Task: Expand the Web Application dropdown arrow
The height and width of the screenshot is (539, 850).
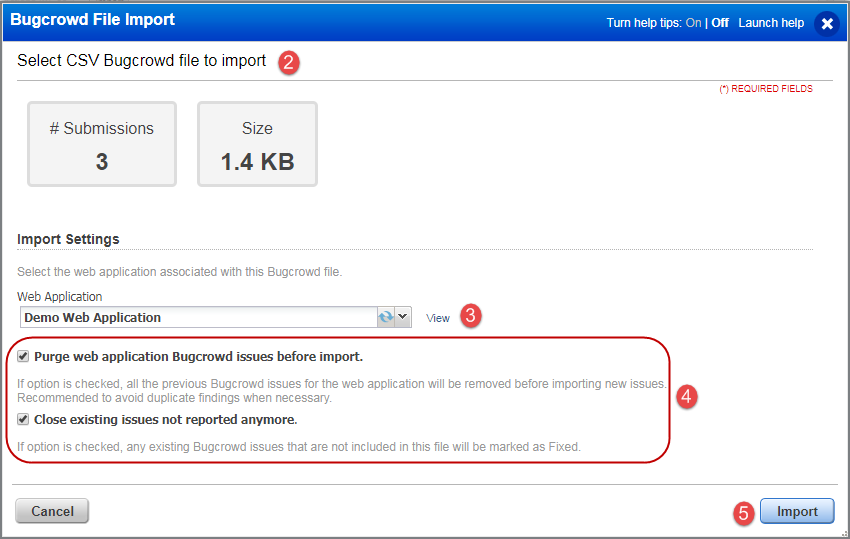Action: pos(403,317)
